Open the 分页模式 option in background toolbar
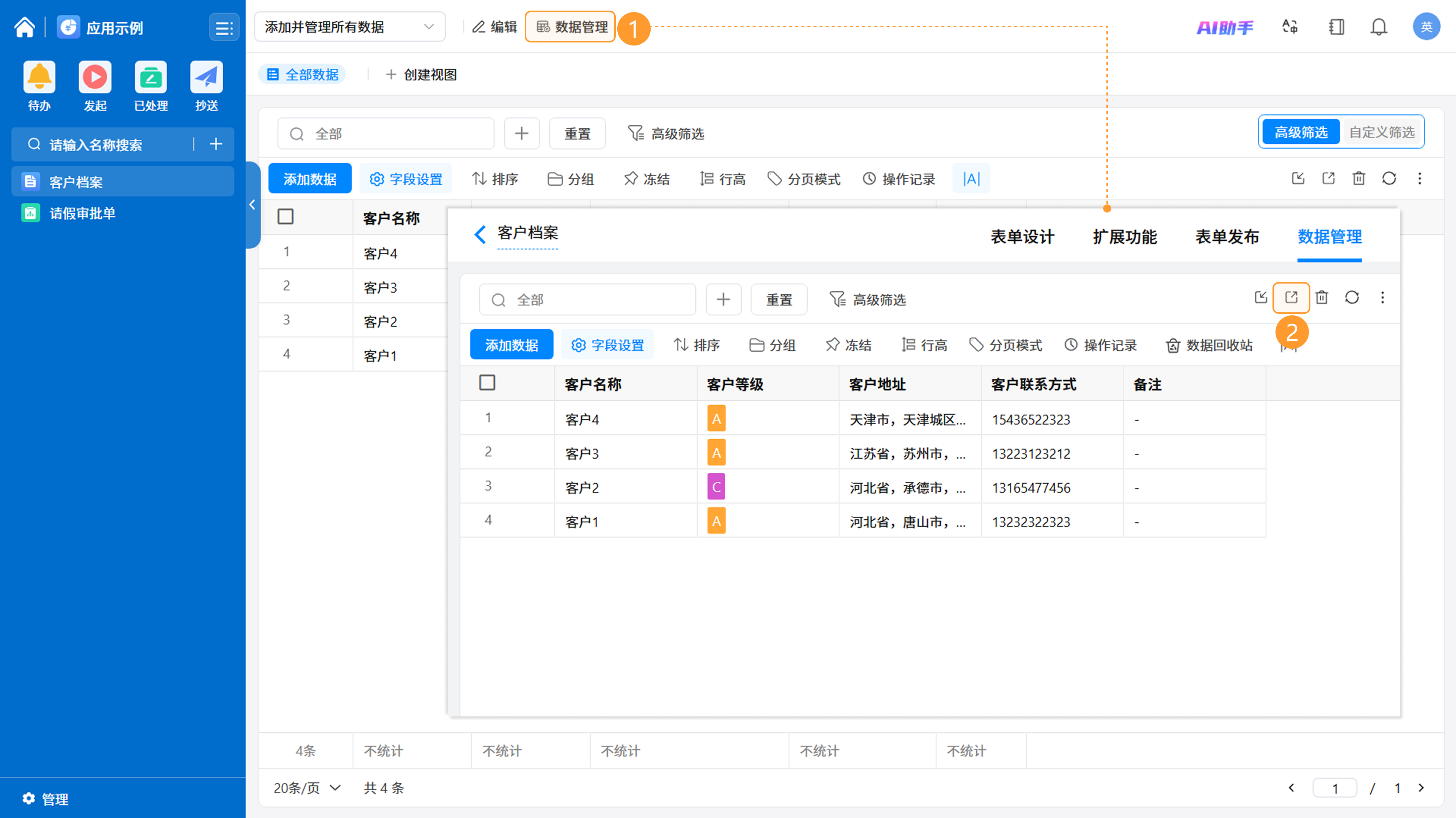The image size is (1456, 818). 804,179
